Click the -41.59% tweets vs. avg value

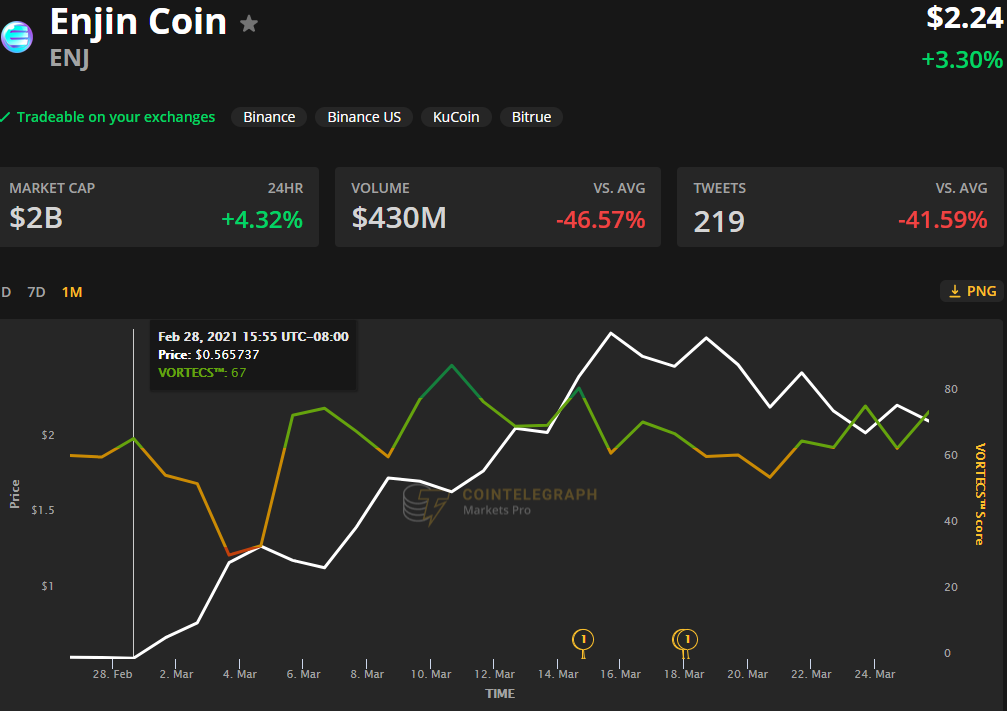943,220
